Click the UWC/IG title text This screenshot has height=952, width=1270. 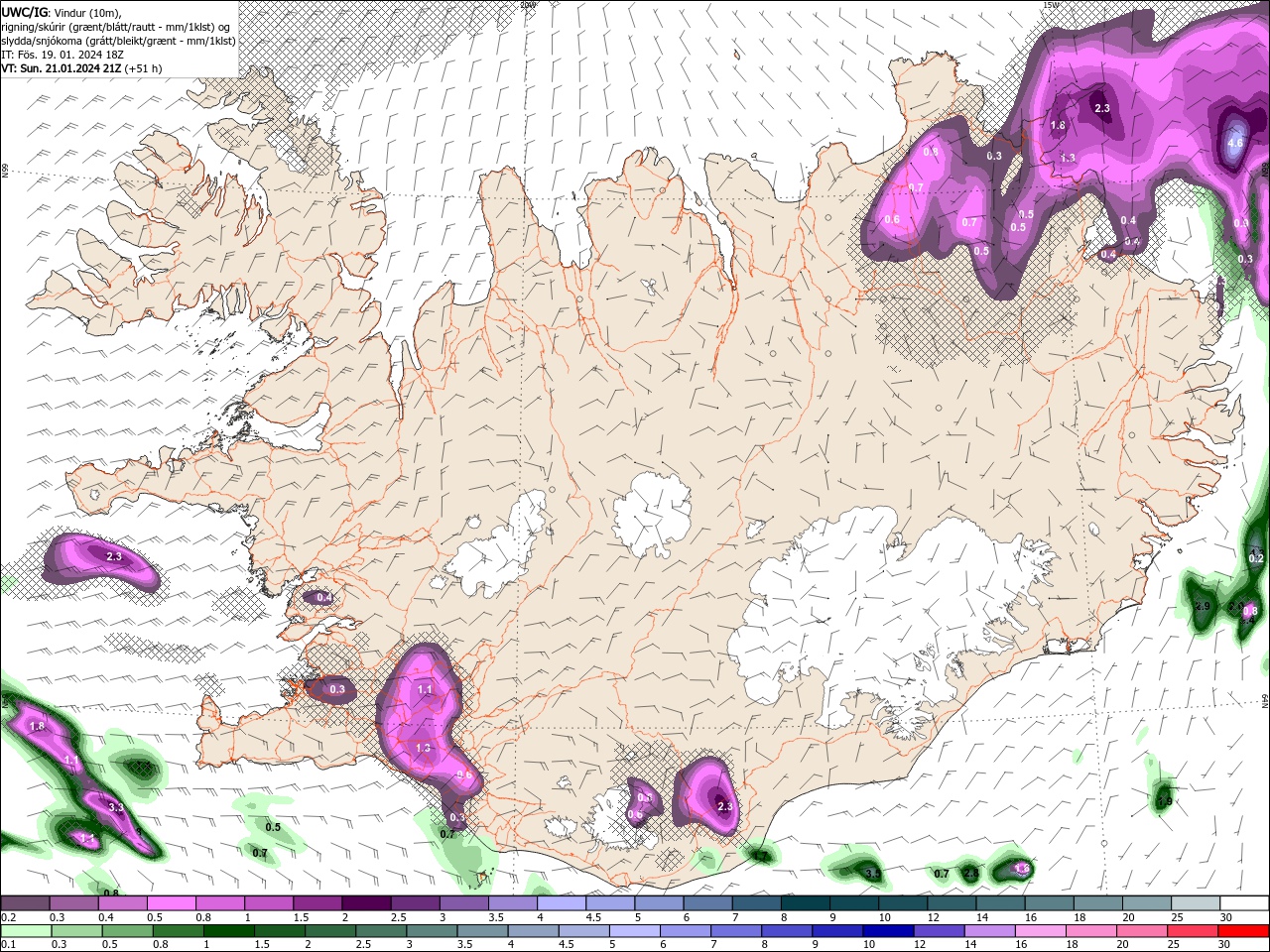pyautogui.click(x=24, y=12)
